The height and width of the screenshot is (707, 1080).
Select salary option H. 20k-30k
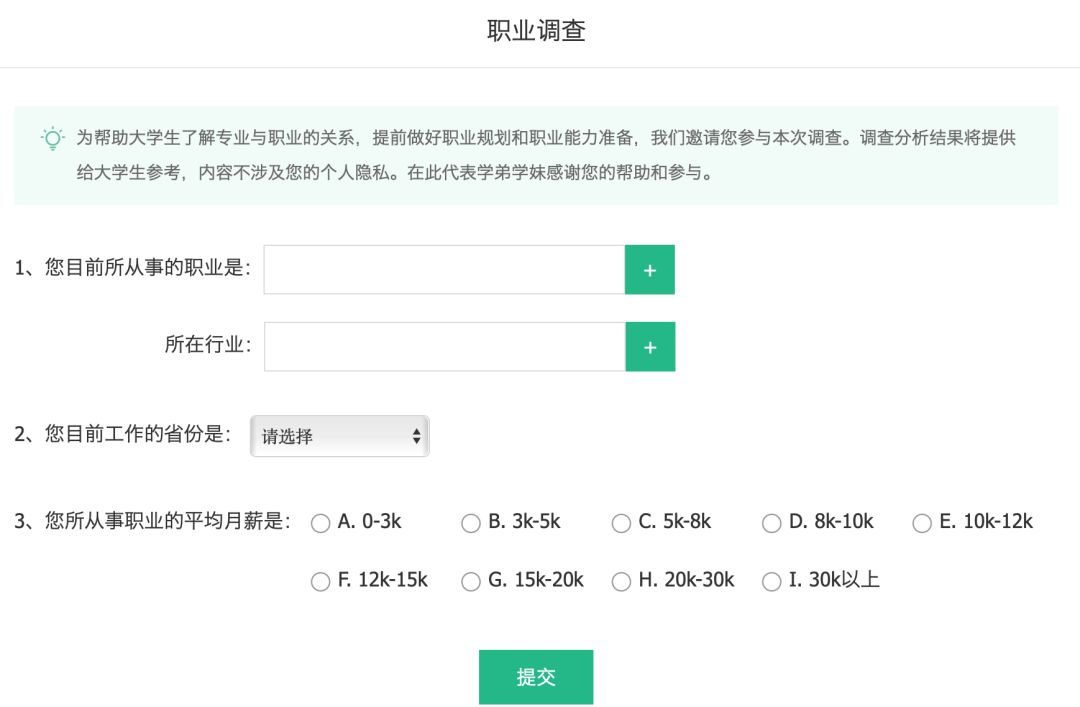coord(621,582)
